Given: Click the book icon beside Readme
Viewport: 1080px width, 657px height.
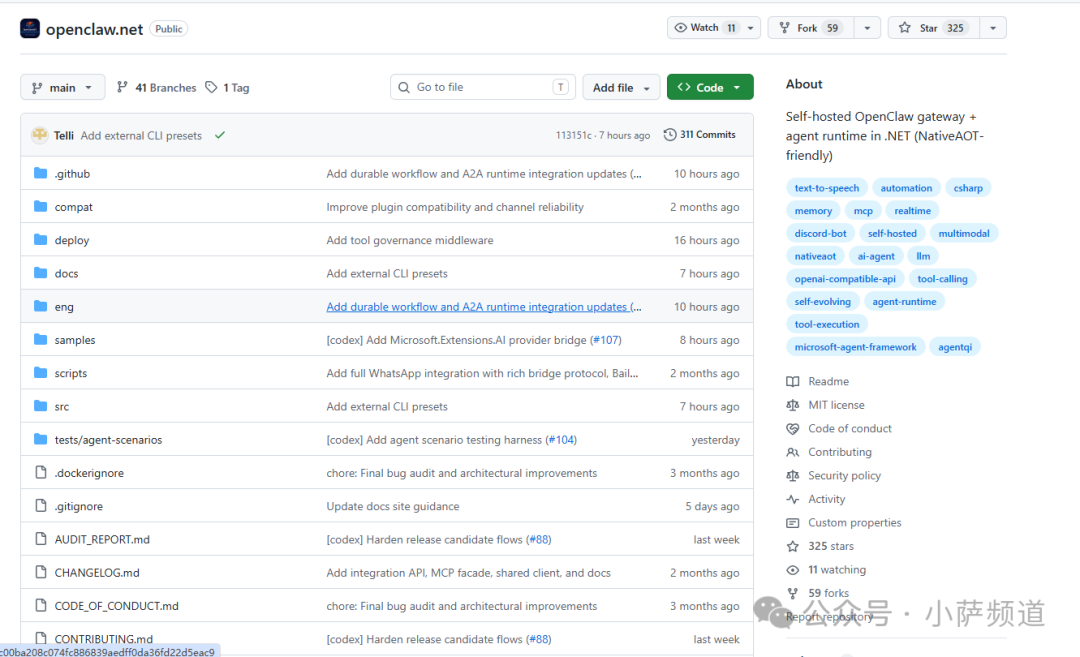Looking at the screenshot, I should [793, 381].
